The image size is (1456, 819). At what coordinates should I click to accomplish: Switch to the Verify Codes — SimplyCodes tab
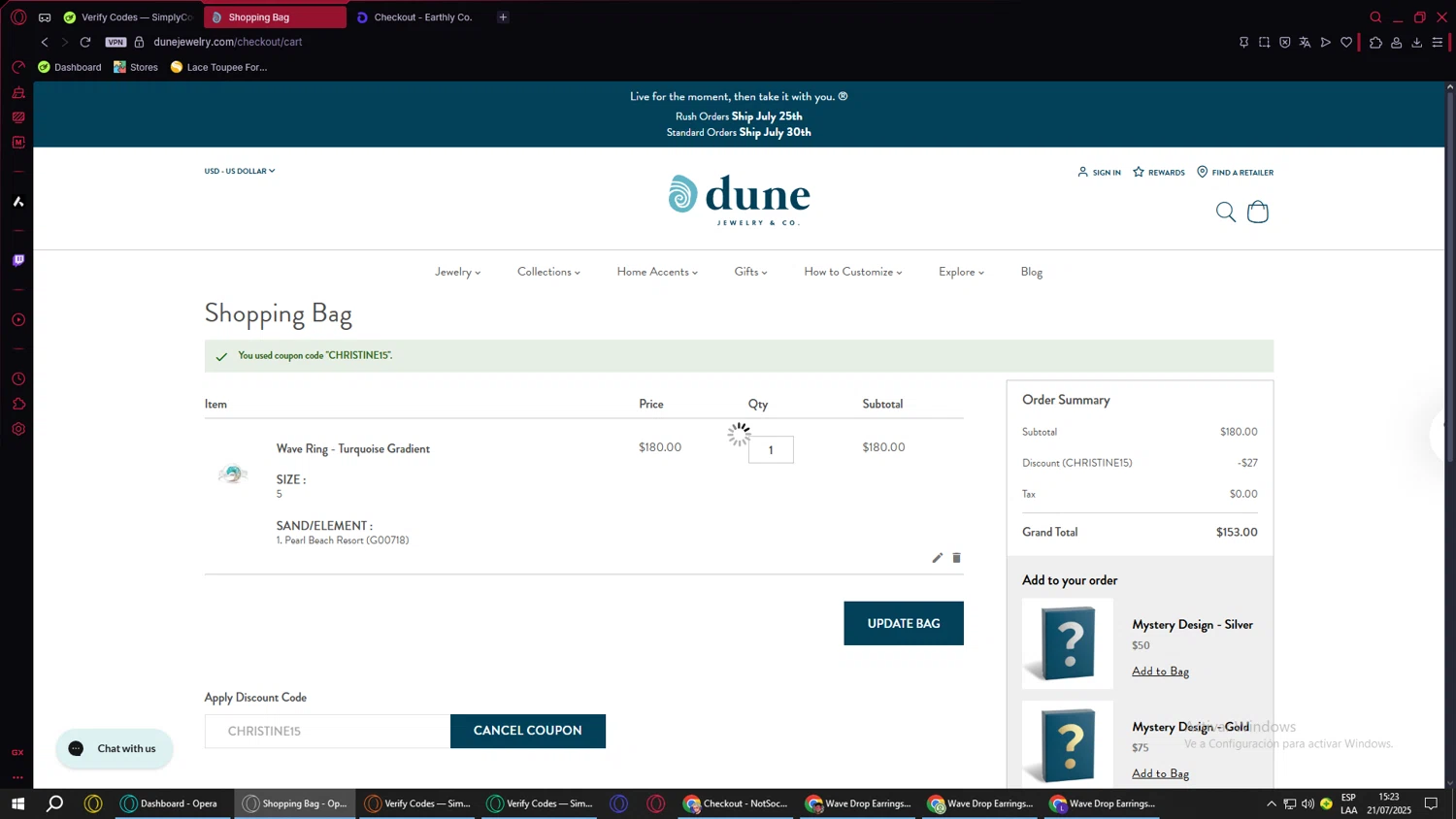pyautogui.click(x=128, y=17)
